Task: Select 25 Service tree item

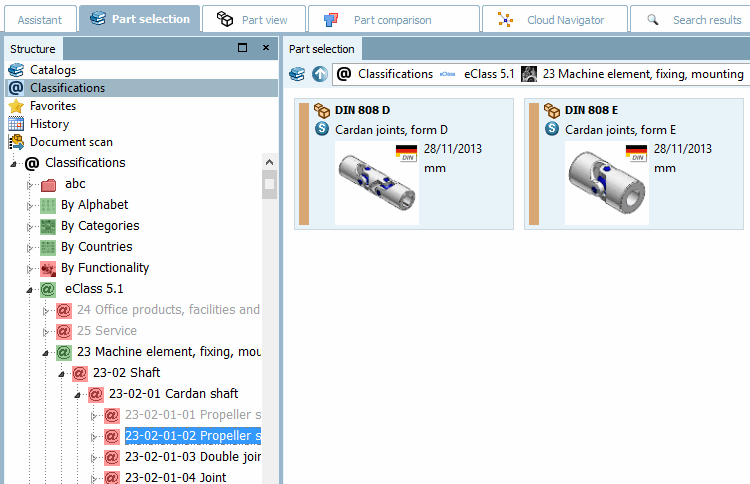Action: 107,330
